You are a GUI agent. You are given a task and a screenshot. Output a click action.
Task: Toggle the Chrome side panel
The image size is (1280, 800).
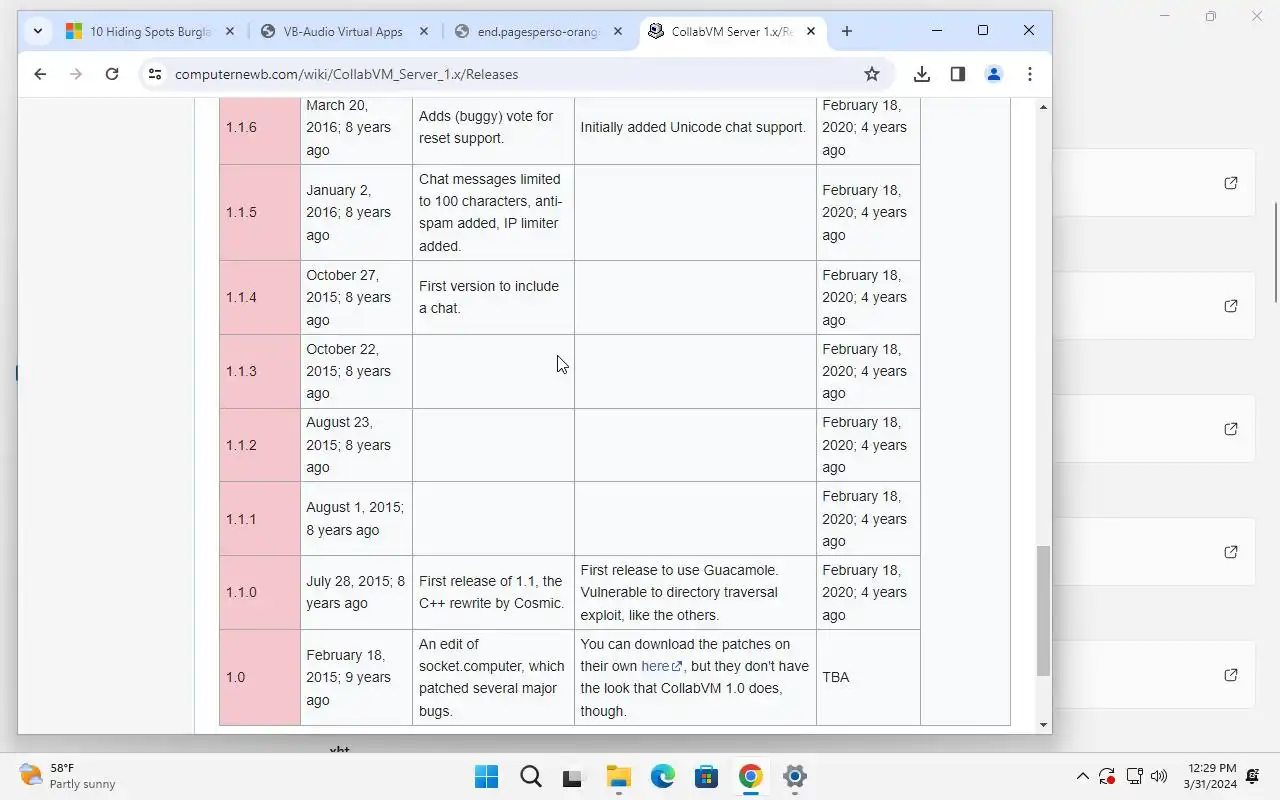[958, 74]
